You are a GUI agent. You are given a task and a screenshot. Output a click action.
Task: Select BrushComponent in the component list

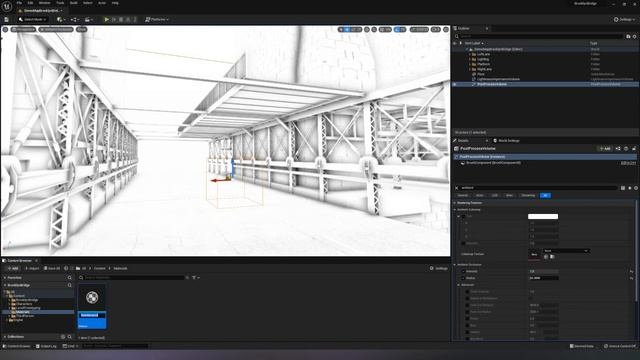(493, 162)
